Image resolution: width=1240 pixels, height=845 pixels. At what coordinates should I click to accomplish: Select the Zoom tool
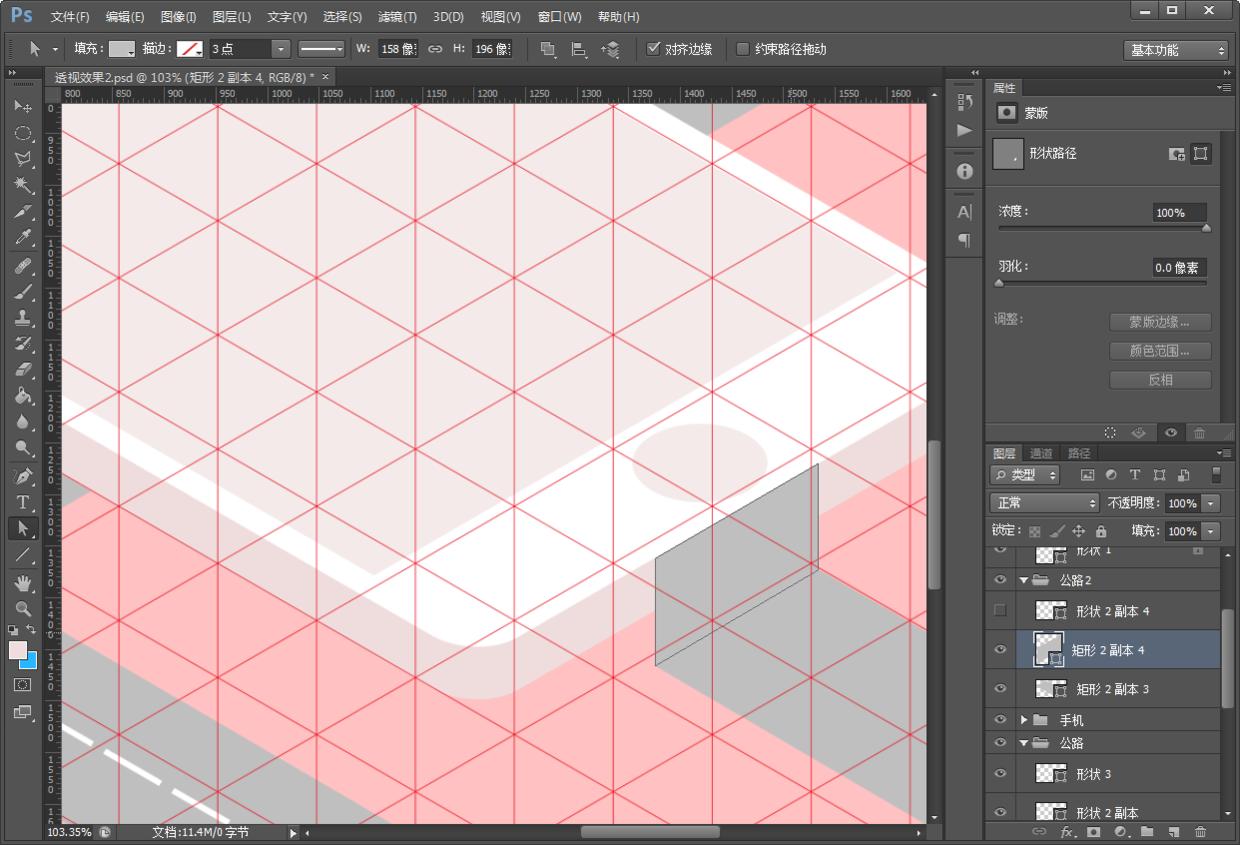23,608
